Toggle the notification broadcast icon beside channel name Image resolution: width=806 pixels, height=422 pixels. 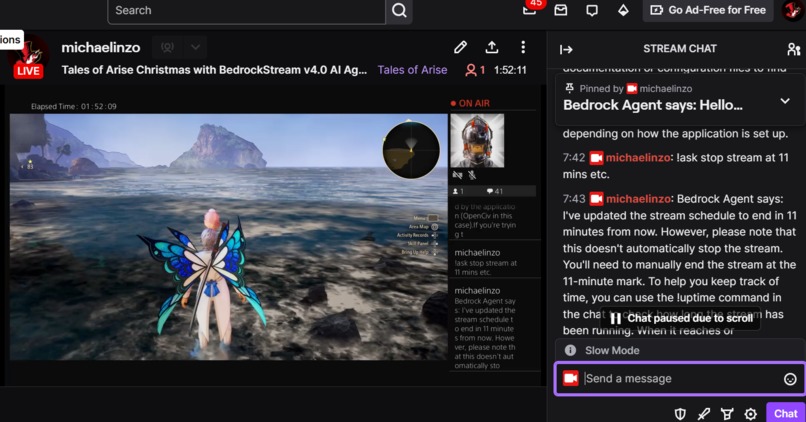point(167,47)
